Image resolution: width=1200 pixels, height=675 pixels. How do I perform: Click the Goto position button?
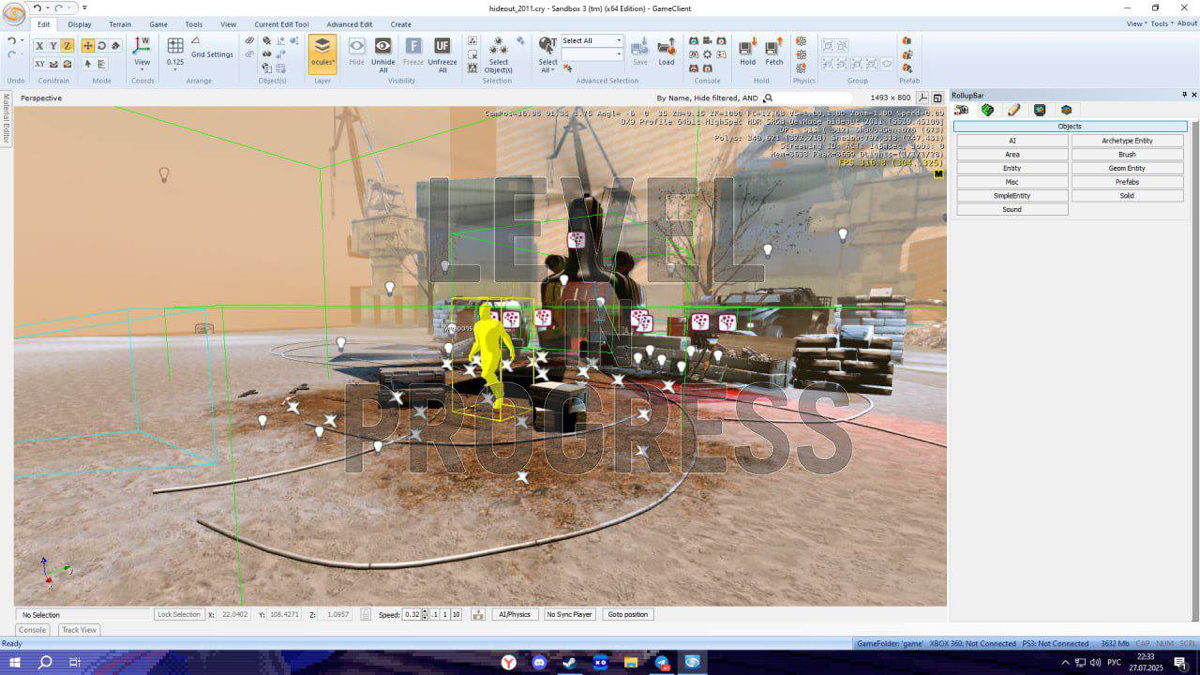(x=628, y=614)
